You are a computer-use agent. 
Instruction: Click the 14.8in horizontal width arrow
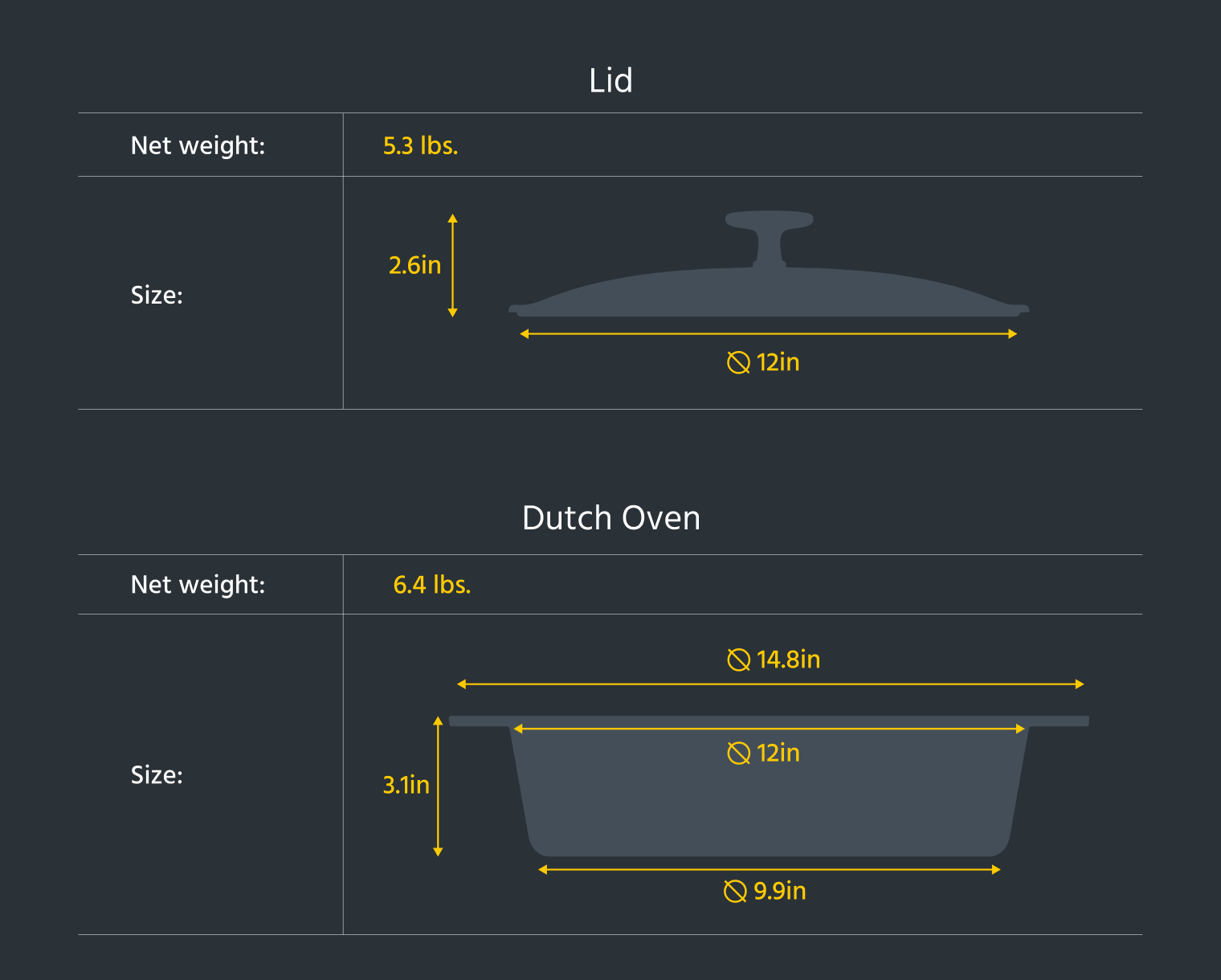770,684
